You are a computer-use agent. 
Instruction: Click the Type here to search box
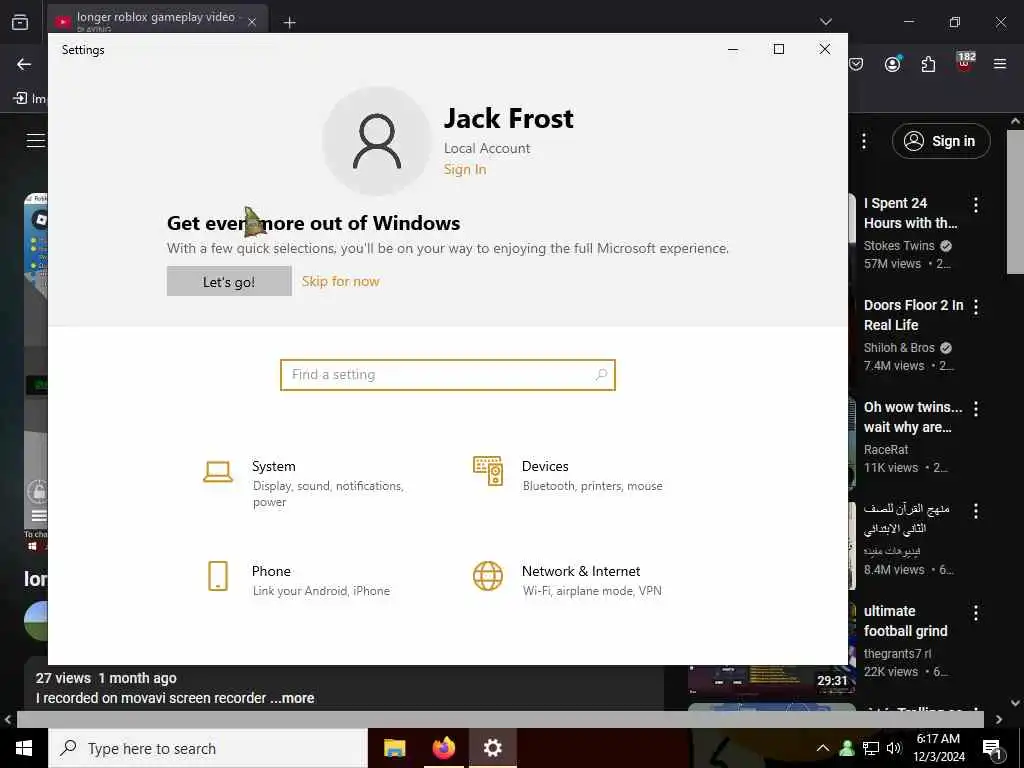208,748
